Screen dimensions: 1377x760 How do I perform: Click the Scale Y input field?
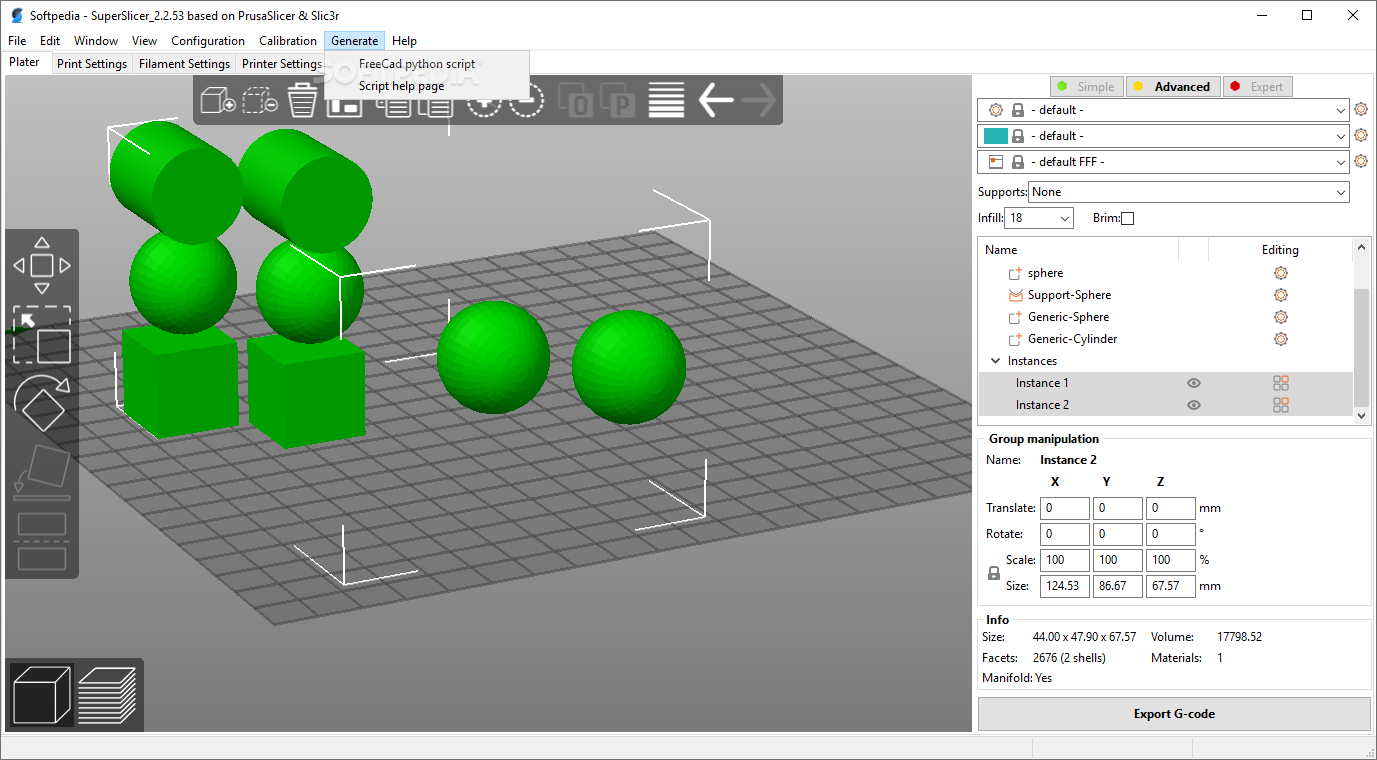click(x=1118, y=560)
